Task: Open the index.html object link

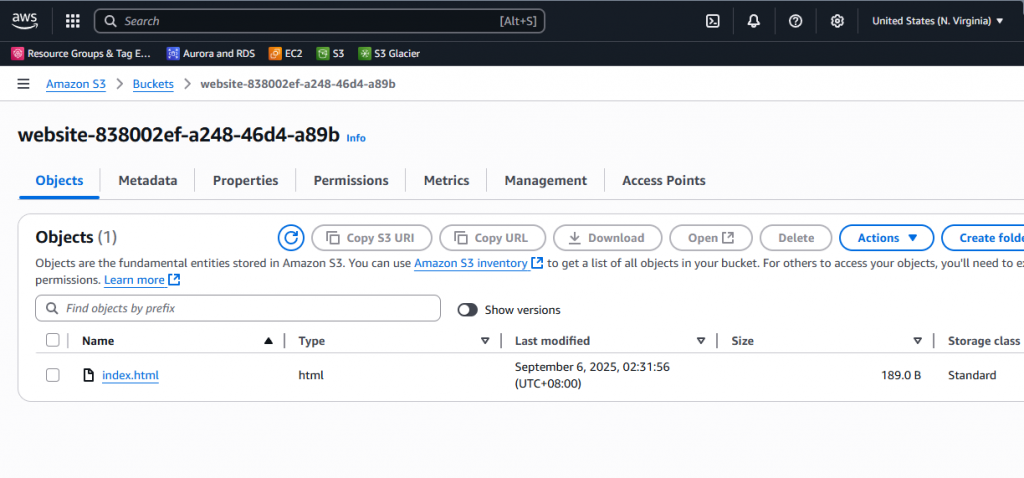Action: coord(131,375)
